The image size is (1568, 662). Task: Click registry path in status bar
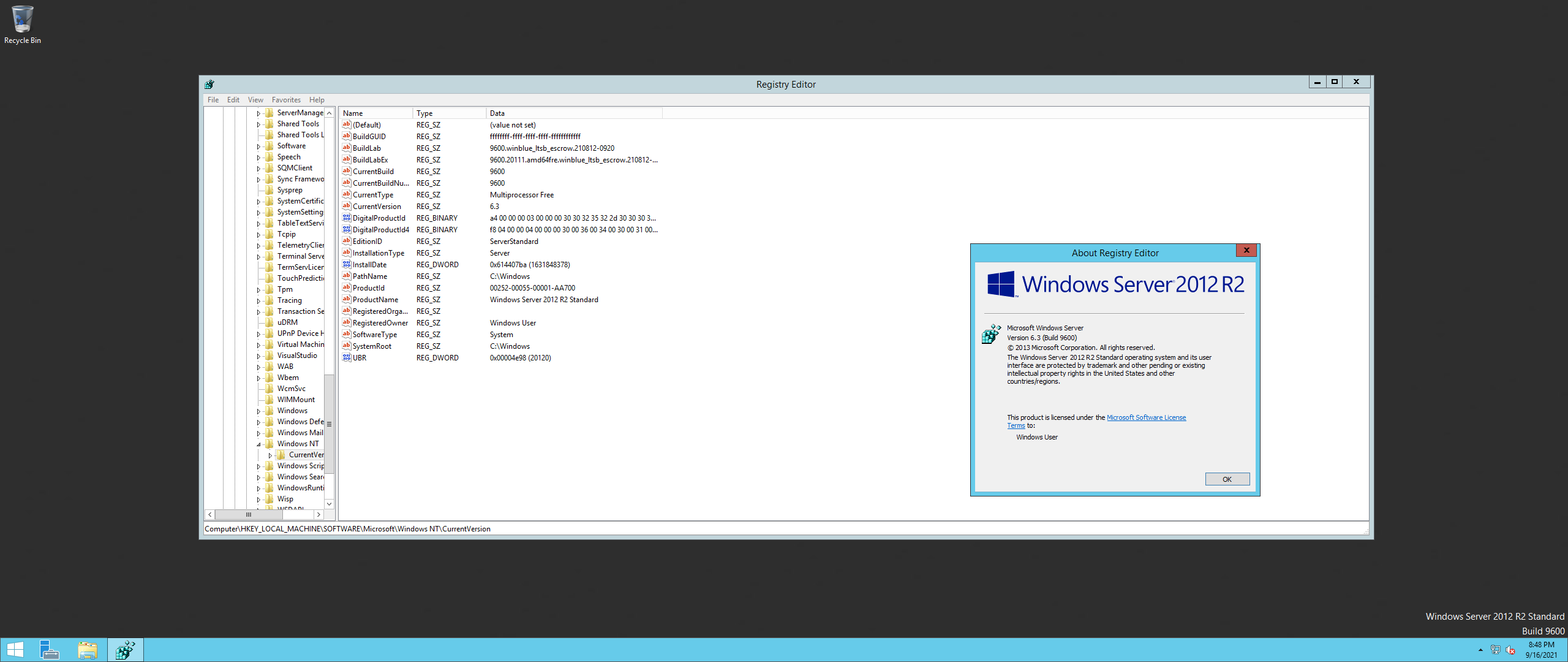347,529
